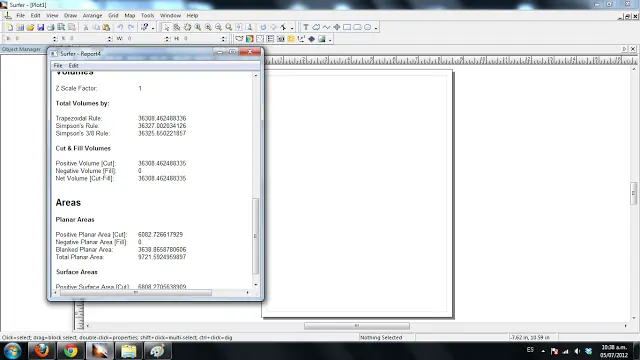Click the Report4 scroll up arrow
The image size is (640, 360).
(x=256, y=76)
